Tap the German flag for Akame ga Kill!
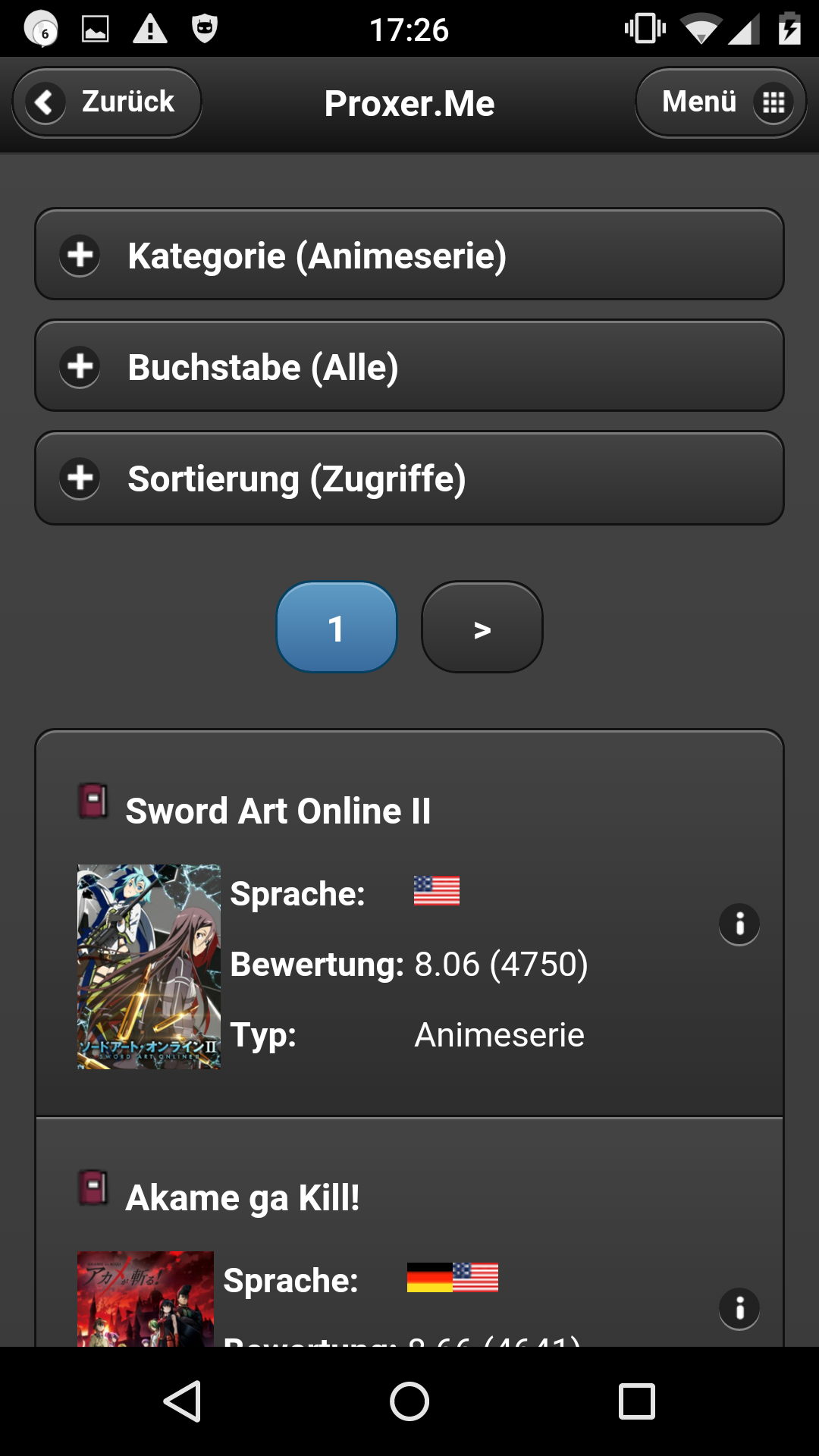 click(x=429, y=1278)
